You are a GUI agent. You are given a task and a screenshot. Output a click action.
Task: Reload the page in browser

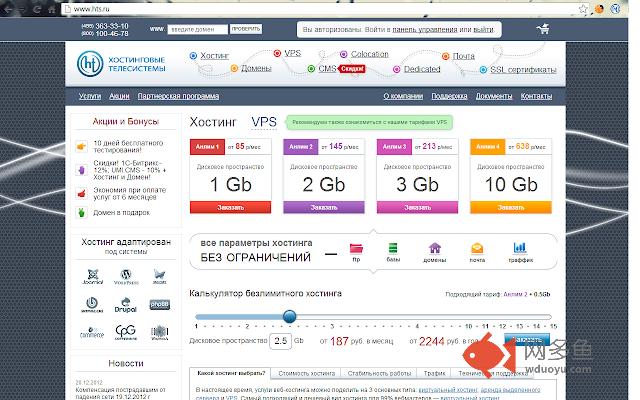(36, 9)
